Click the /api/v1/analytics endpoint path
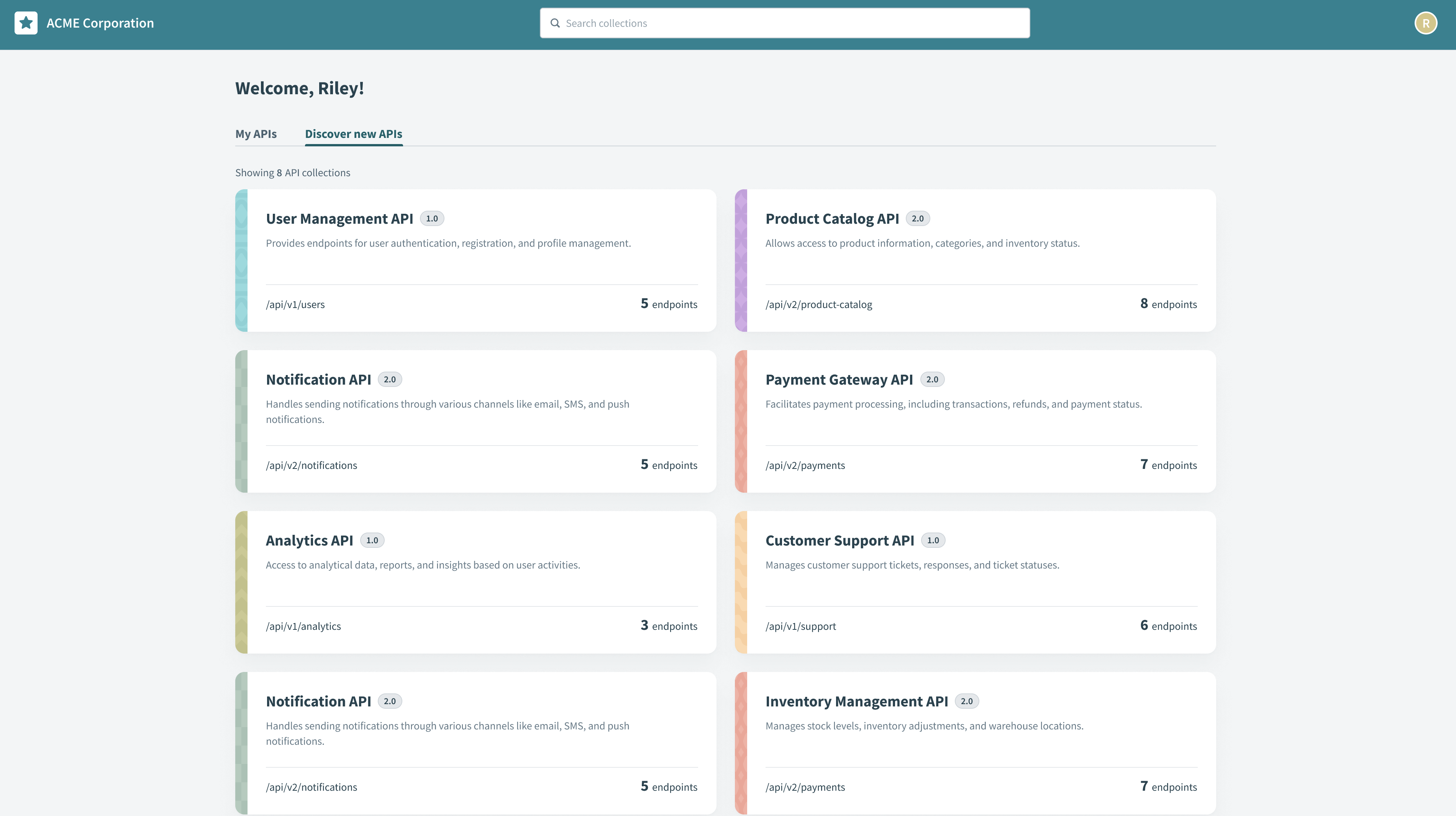Screen dimensions: 1456x816 click(x=303, y=626)
